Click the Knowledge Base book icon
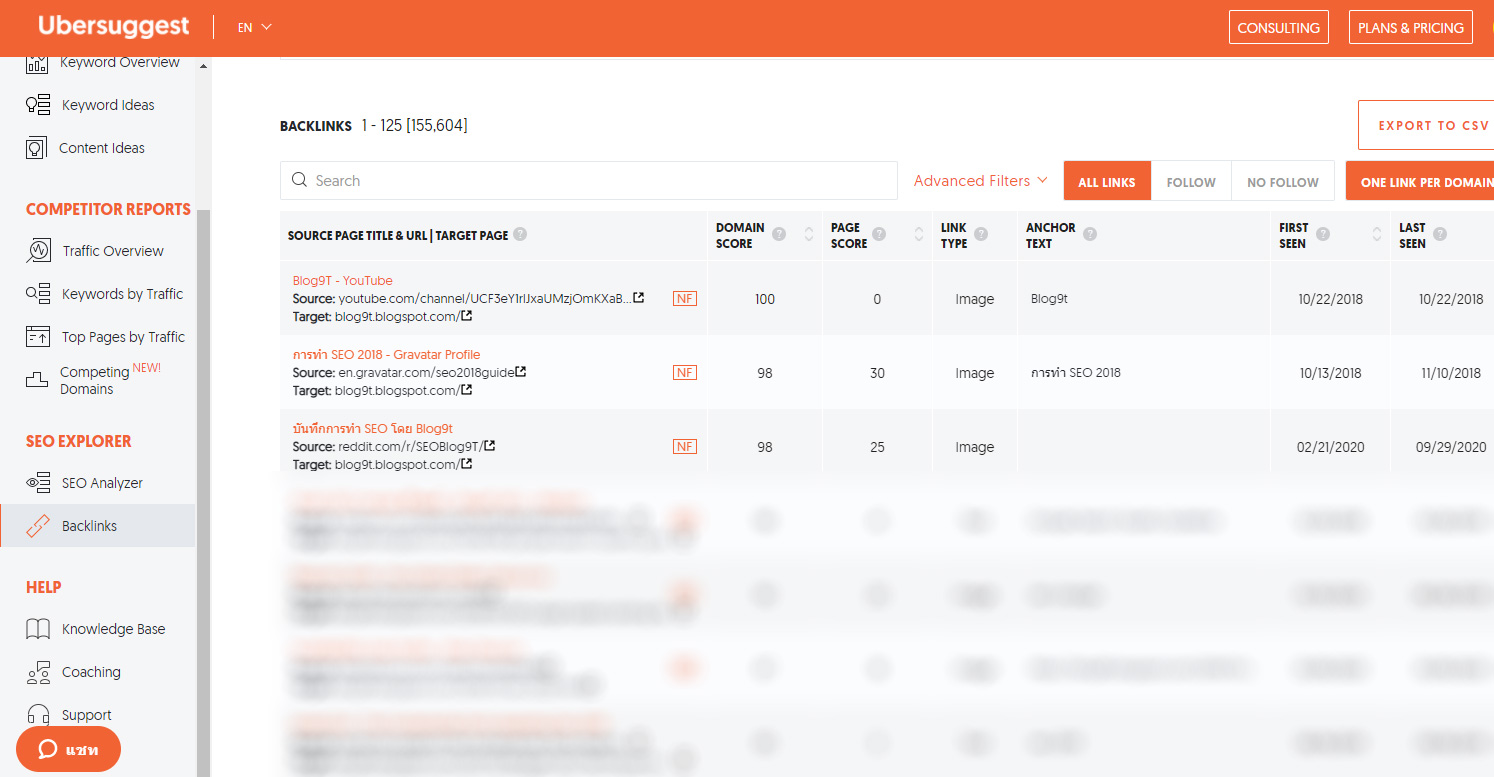This screenshot has width=1494, height=777. [x=38, y=629]
